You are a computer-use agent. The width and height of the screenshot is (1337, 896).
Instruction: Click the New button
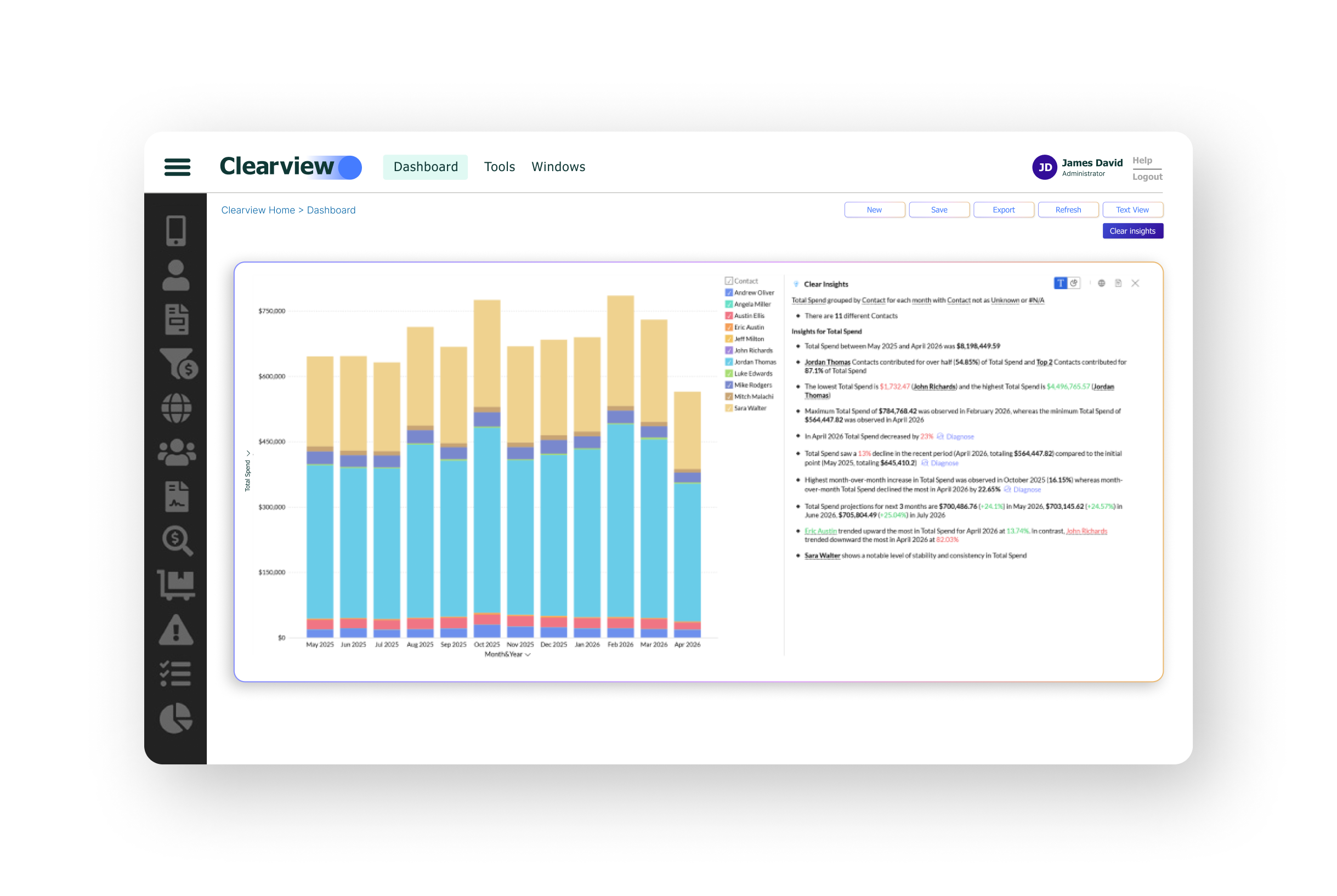(x=874, y=209)
